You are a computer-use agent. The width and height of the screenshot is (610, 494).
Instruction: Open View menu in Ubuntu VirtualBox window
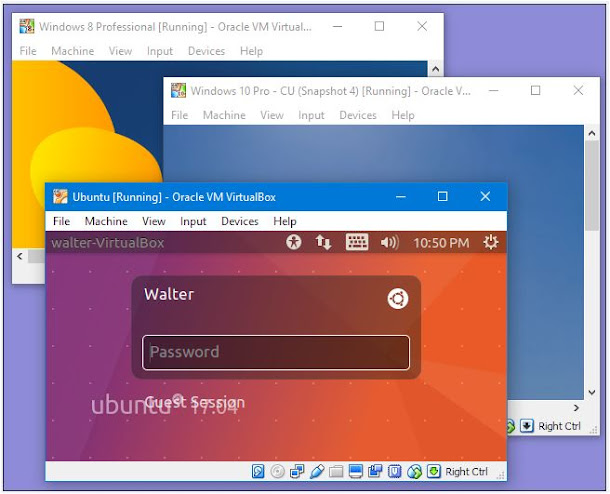click(154, 221)
